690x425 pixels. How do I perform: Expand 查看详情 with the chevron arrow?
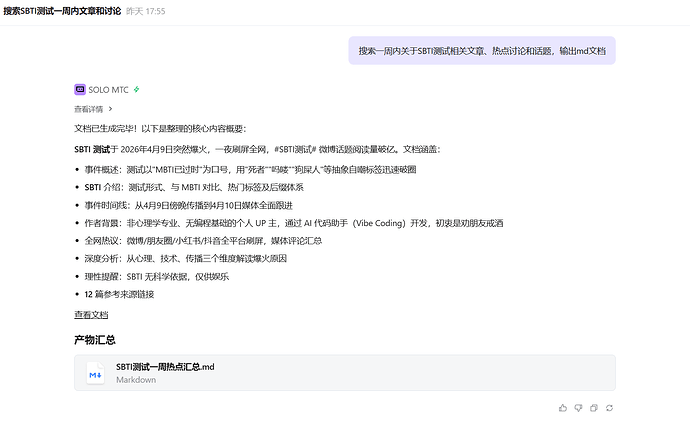[110, 108]
